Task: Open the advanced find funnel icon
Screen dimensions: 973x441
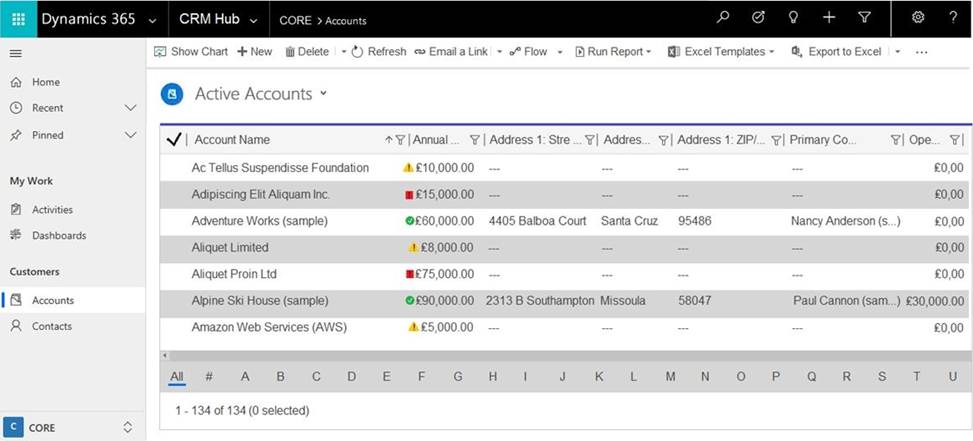Action: pos(864,18)
